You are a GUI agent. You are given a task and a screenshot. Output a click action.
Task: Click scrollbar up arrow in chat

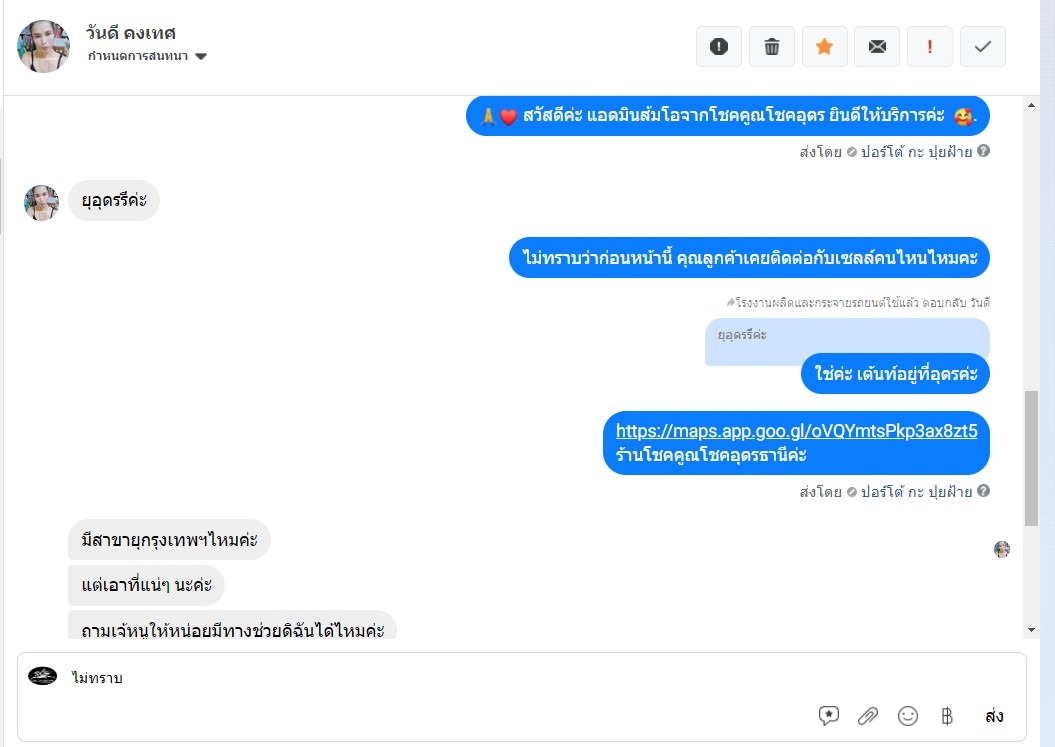coord(1031,105)
